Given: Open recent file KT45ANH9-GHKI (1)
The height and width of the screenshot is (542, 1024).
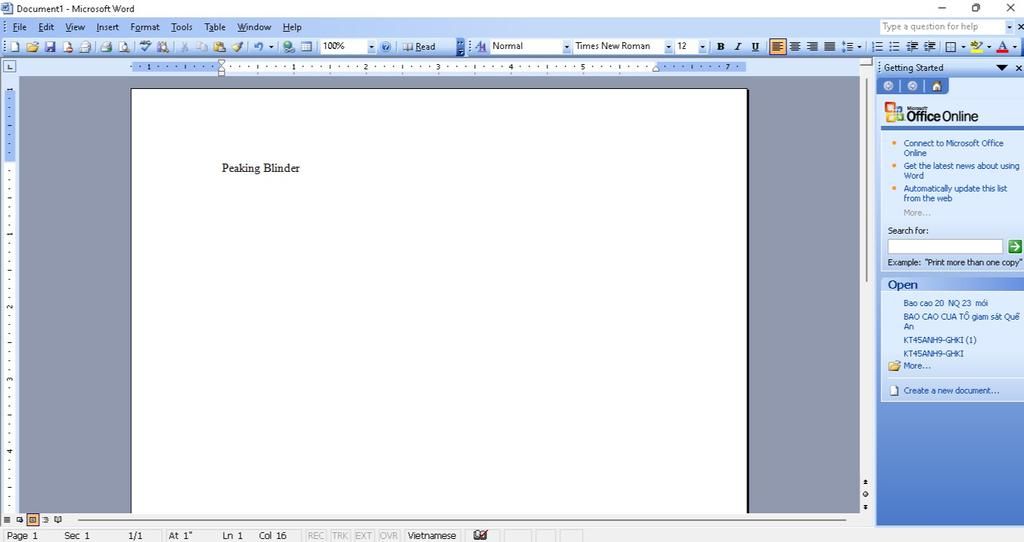Looking at the screenshot, I should pyautogui.click(x=940, y=340).
